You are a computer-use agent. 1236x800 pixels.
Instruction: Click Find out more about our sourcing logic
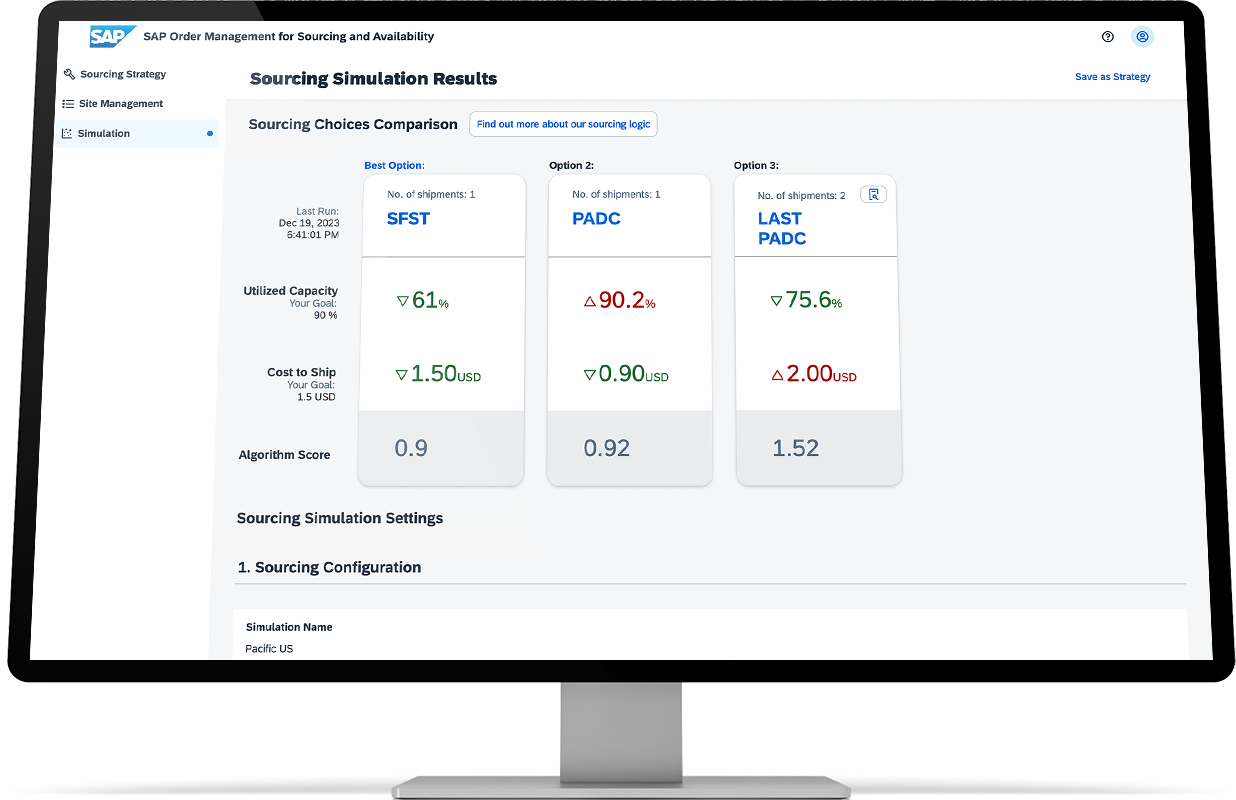coord(563,124)
